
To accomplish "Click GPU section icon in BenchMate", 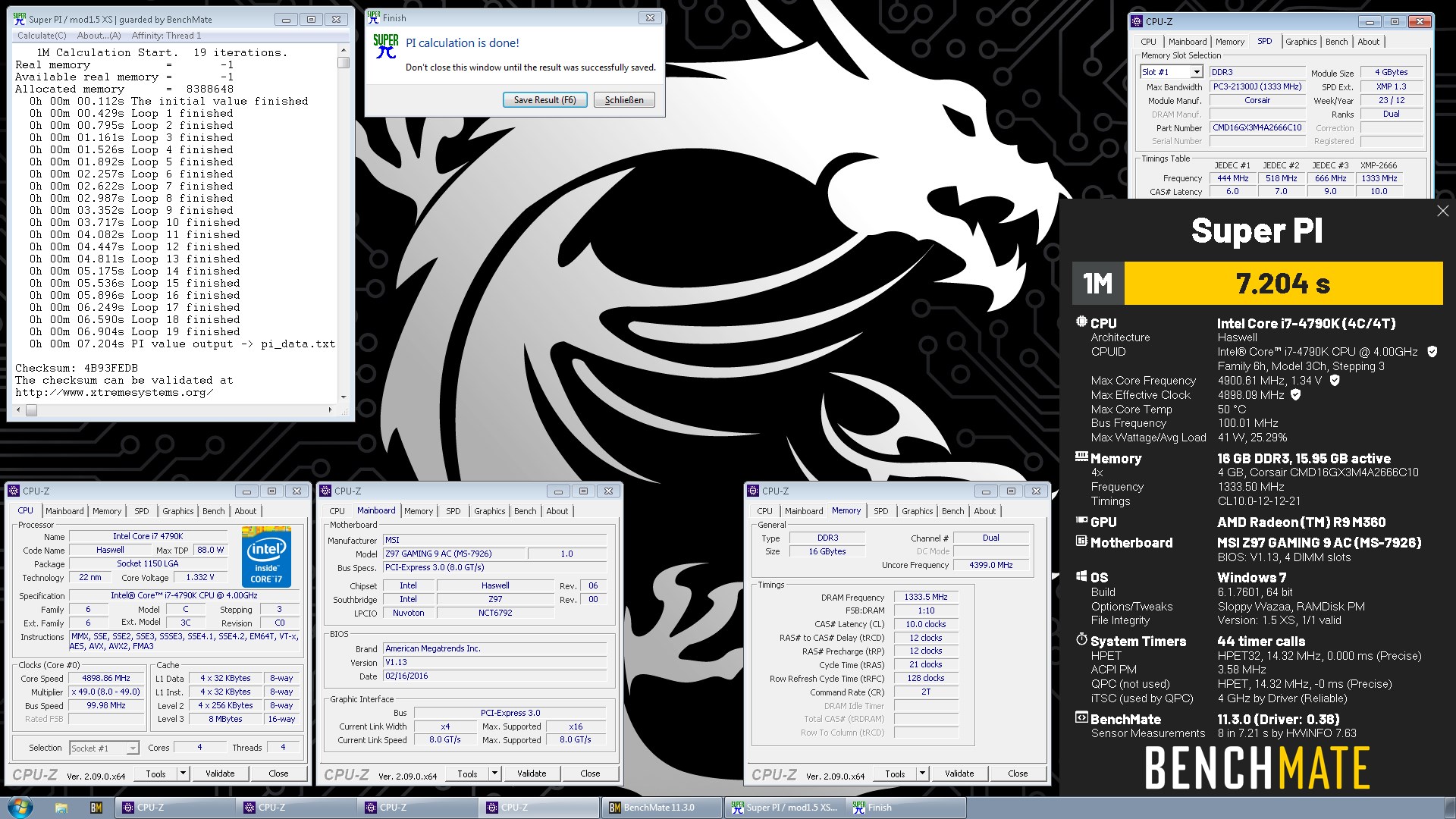I will tap(1081, 520).
